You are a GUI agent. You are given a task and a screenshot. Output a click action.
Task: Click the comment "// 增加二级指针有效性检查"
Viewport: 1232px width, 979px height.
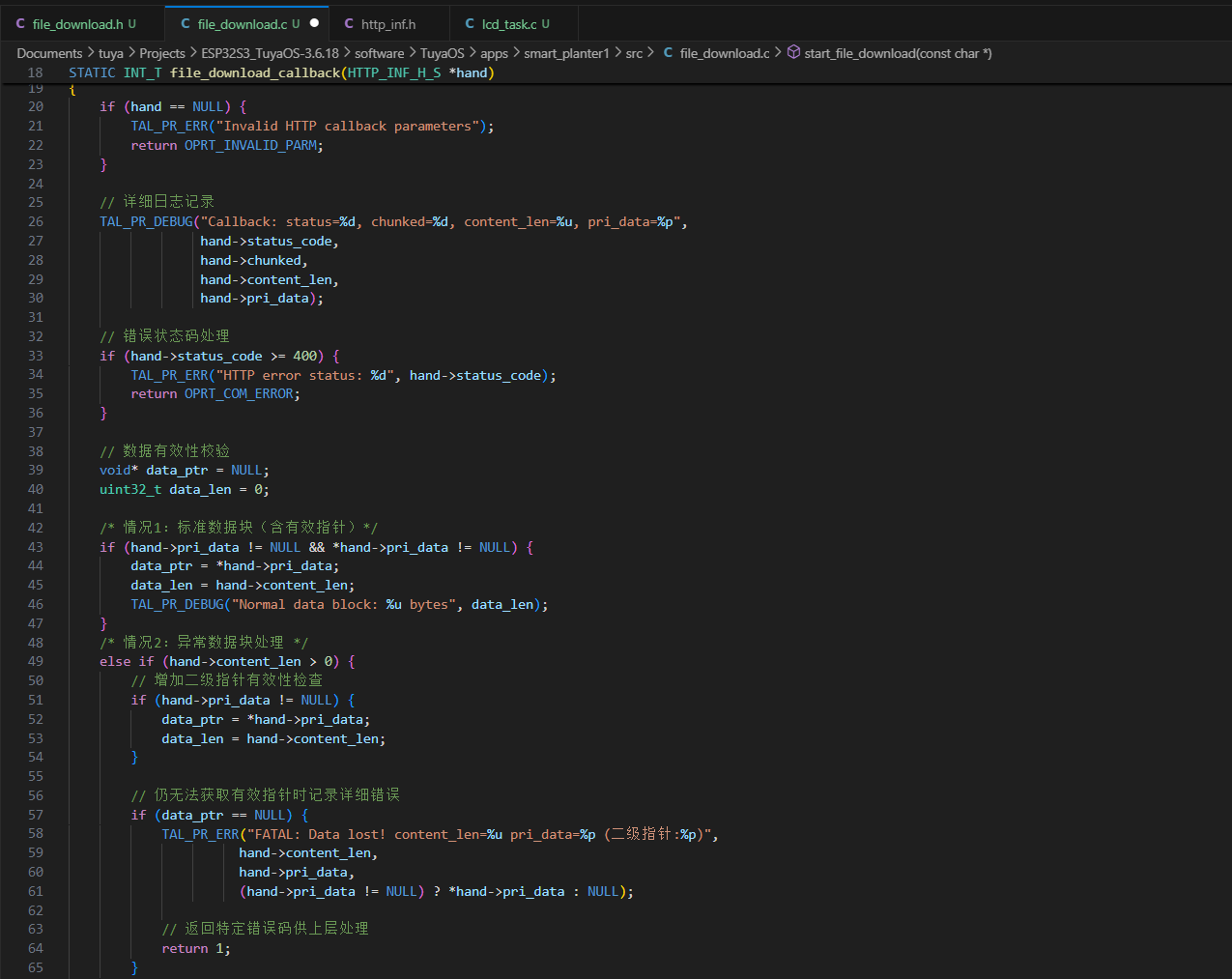coord(227,680)
